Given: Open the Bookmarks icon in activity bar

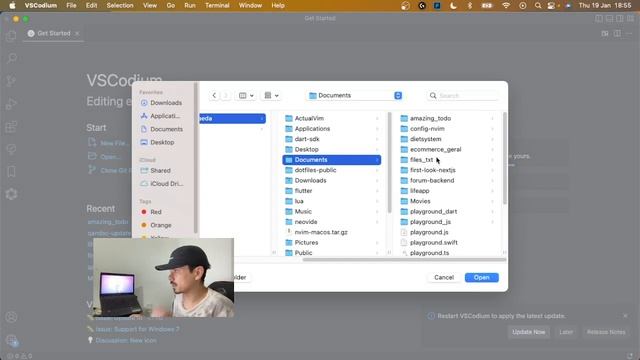Looking at the screenshot, I should 11,172.
